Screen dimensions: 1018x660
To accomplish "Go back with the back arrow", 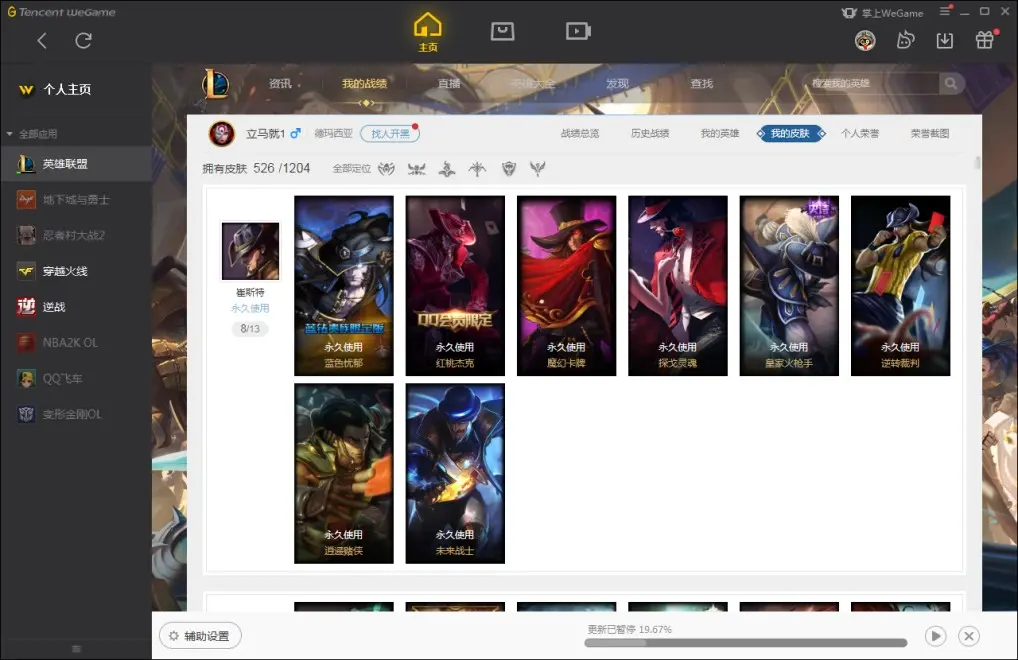I will pyautogui.click(x=42, y=41).
